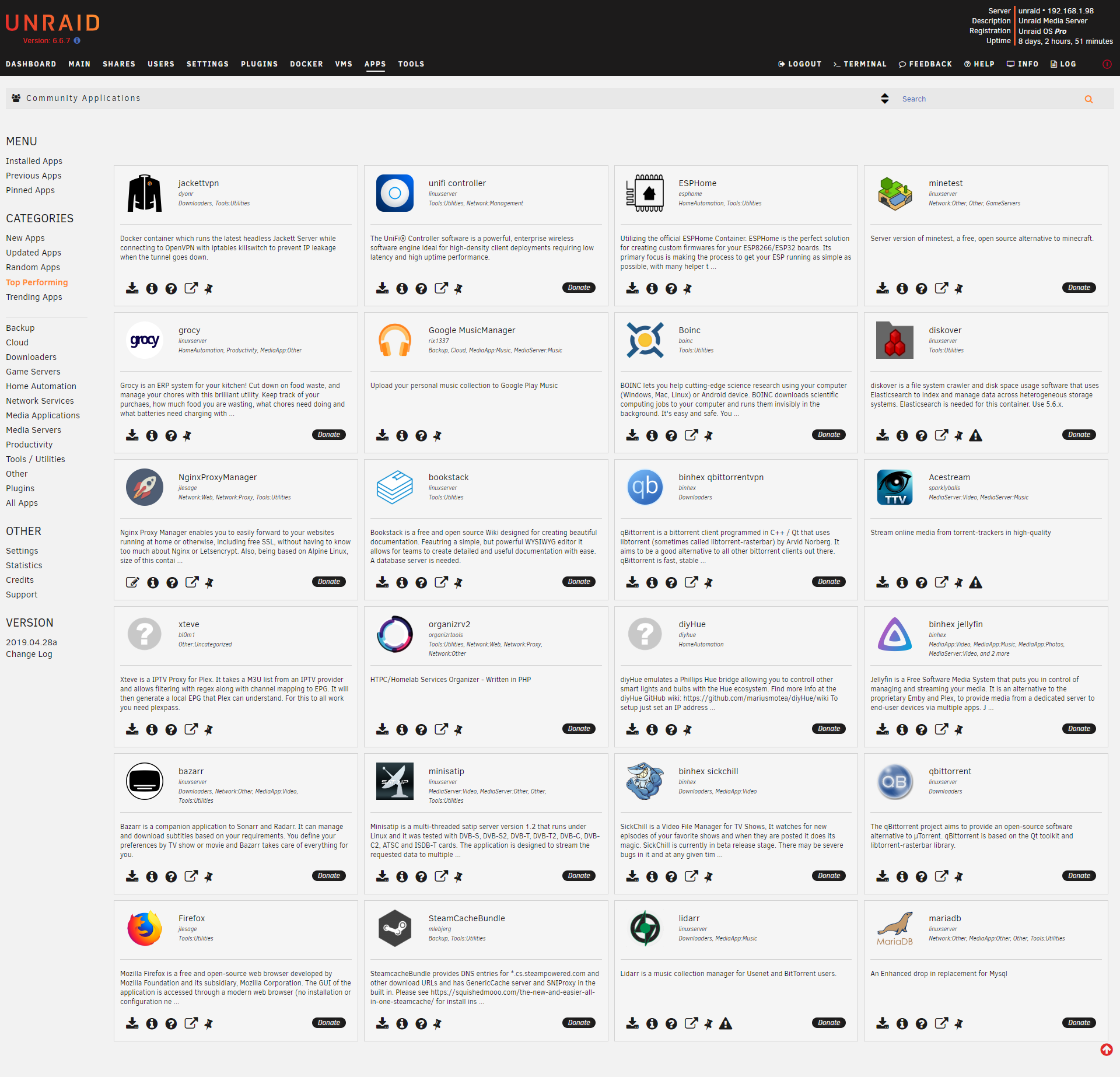Open the Change Log link

pos(29,654)
